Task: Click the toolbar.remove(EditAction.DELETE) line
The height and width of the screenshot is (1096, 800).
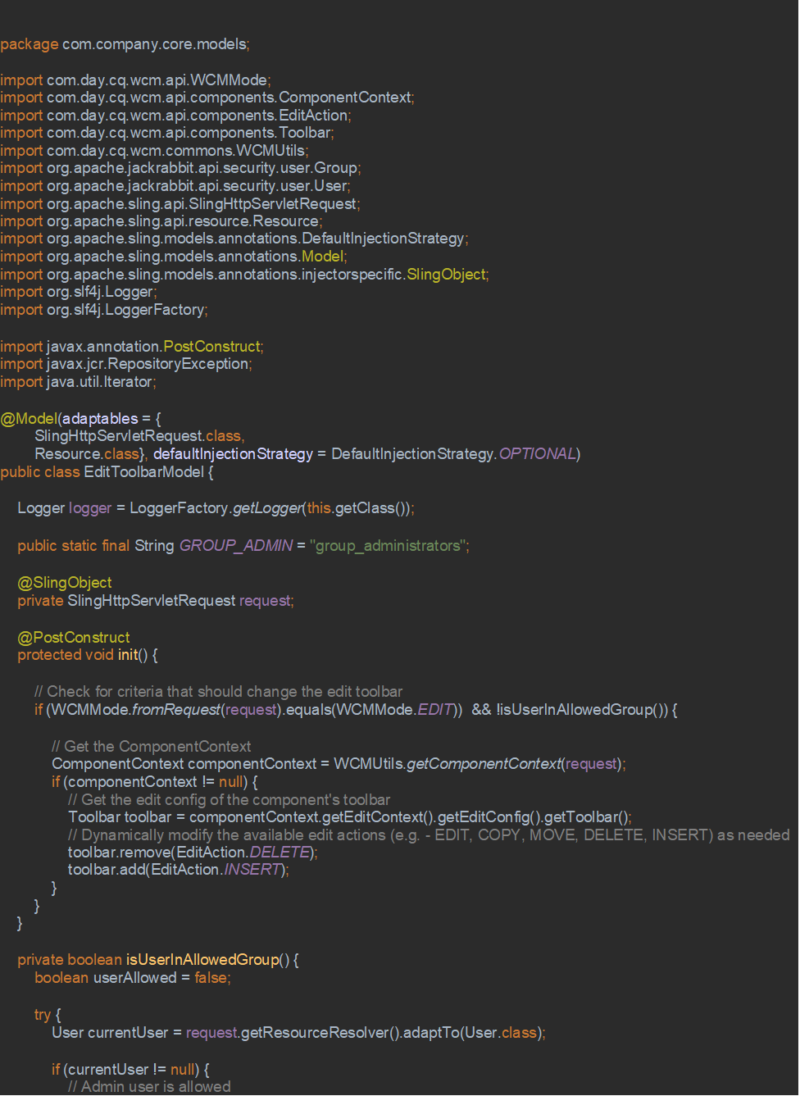Action: click(192, 852)
